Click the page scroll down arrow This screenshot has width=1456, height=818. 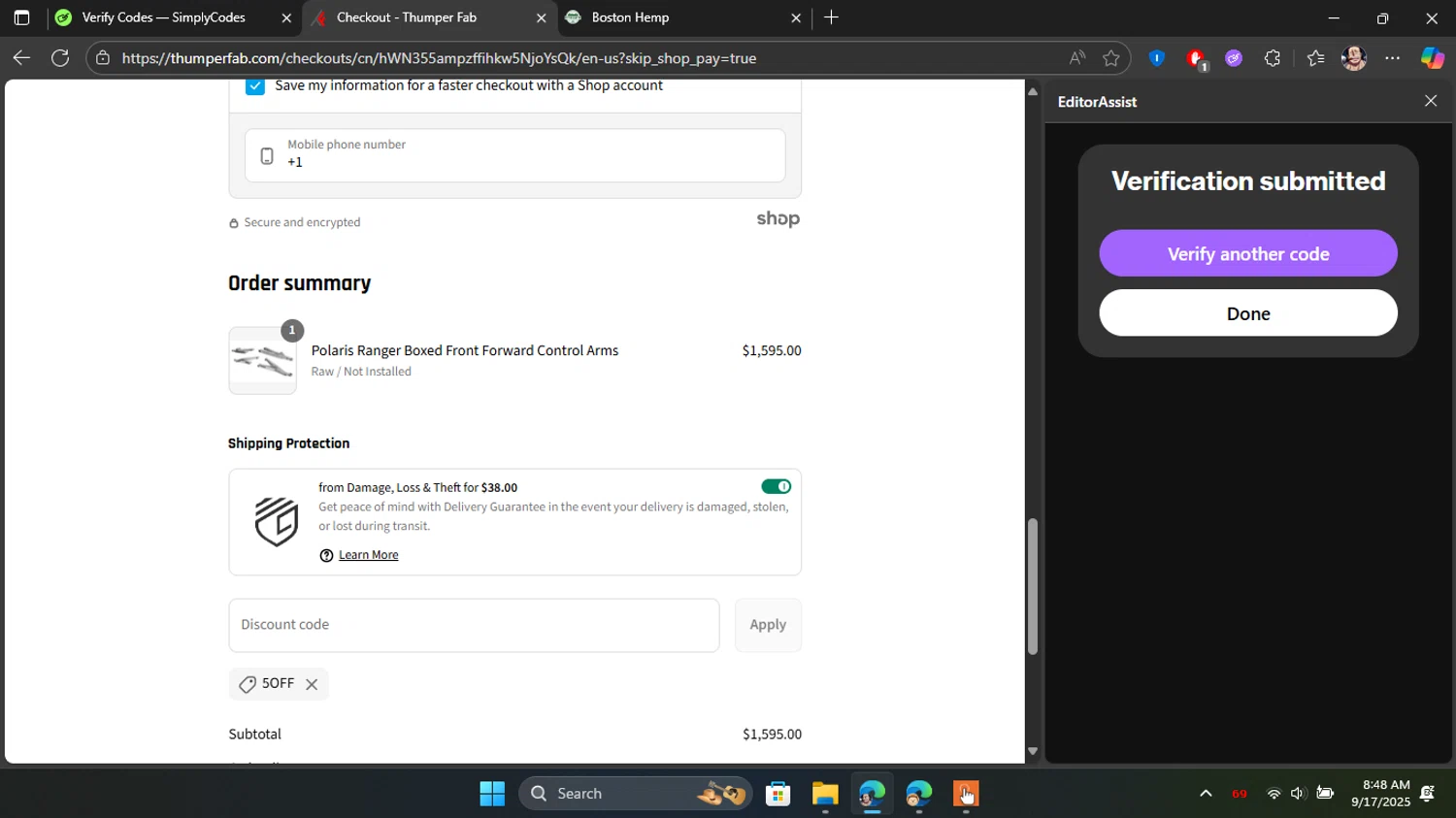pyautogui.click(x=1033, y=751)
